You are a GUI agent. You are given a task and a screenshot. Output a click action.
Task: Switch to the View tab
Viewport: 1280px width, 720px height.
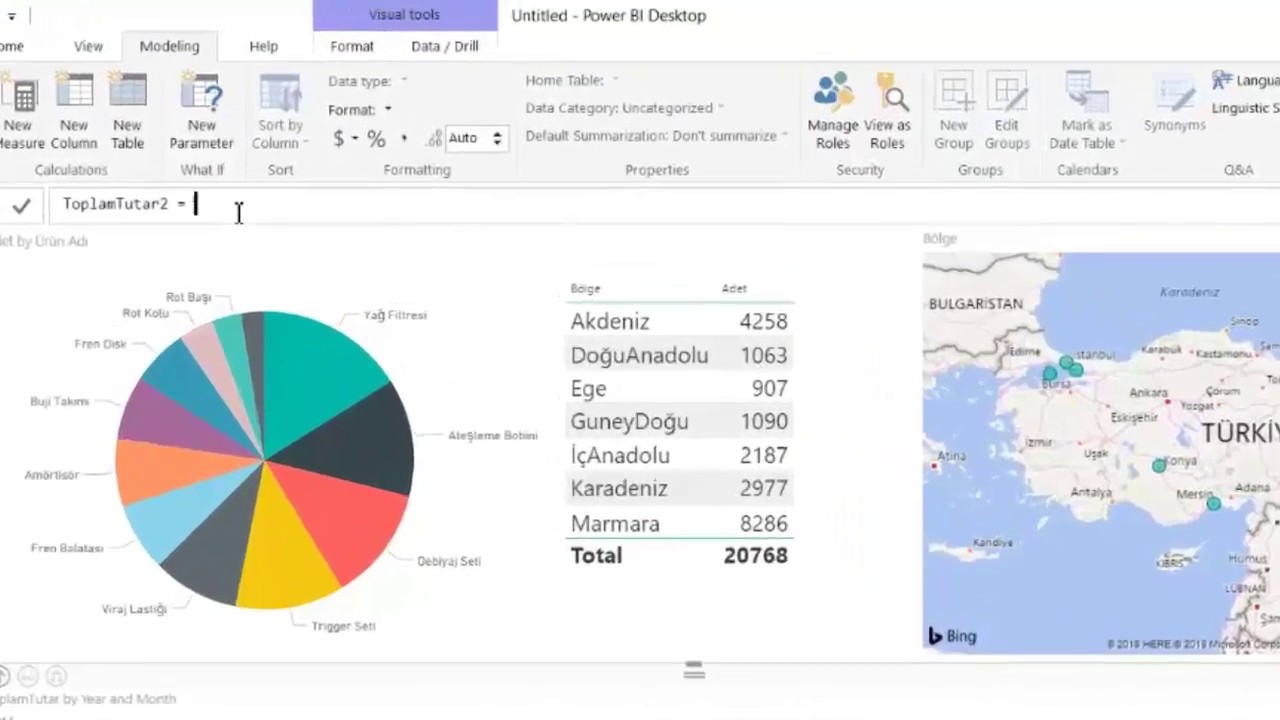coord(88,46)
